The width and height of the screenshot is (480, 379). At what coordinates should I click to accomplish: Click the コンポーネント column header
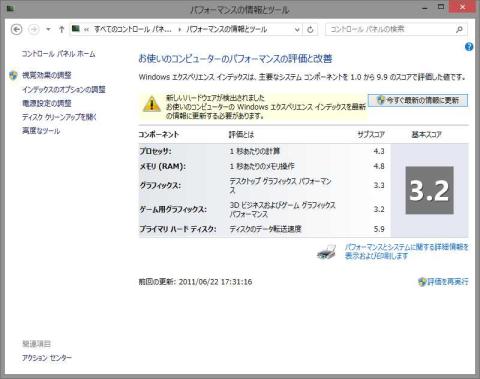159,135
